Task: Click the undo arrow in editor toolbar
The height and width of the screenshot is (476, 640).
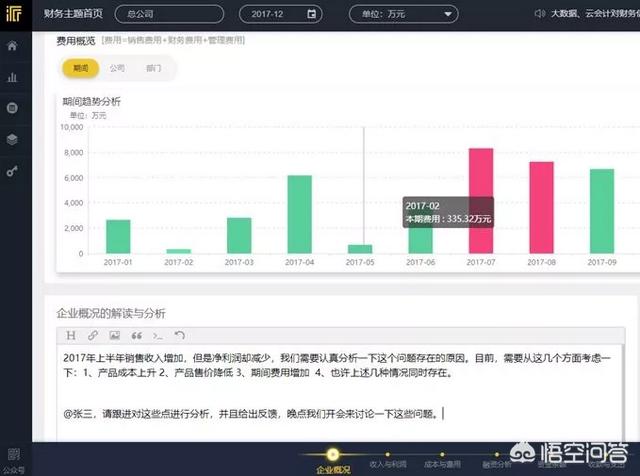Action: [x=180, y=335]
